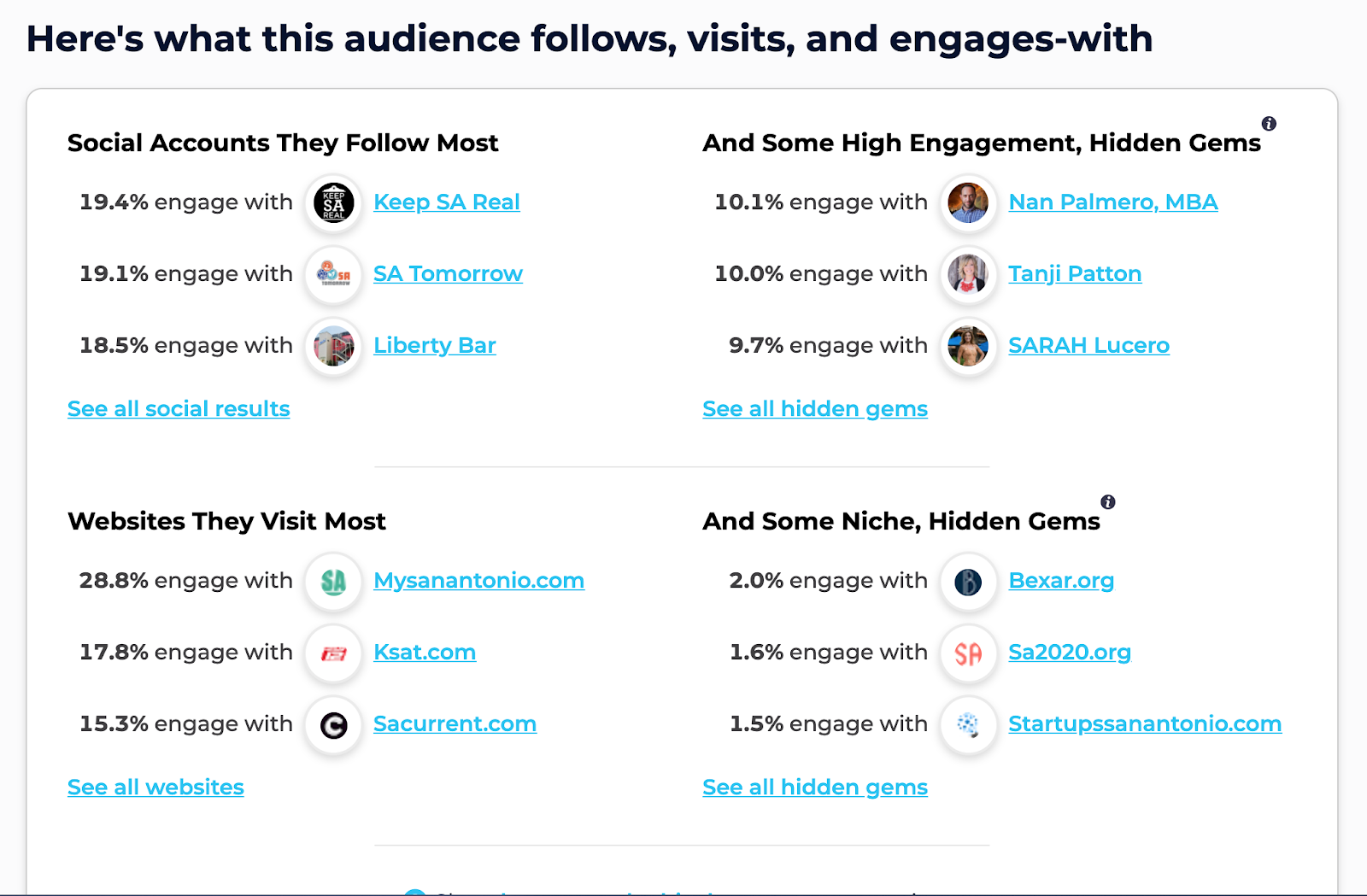Click Nan Palmero's profile photo
Screen dimensions: 1367x896
(x=968, y=203)
